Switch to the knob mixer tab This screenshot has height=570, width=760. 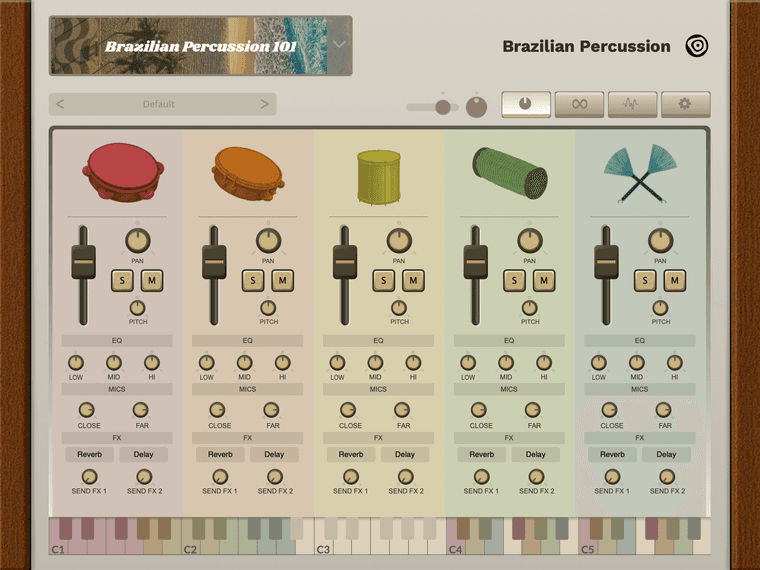526,104
